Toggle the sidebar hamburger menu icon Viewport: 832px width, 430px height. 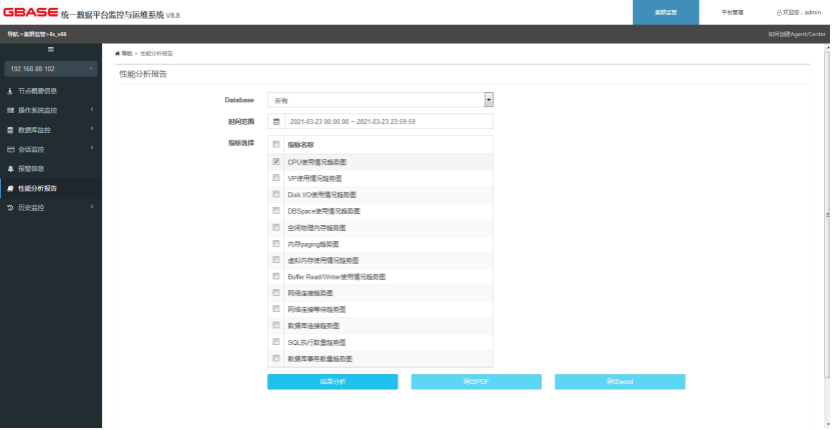[51, 49]
